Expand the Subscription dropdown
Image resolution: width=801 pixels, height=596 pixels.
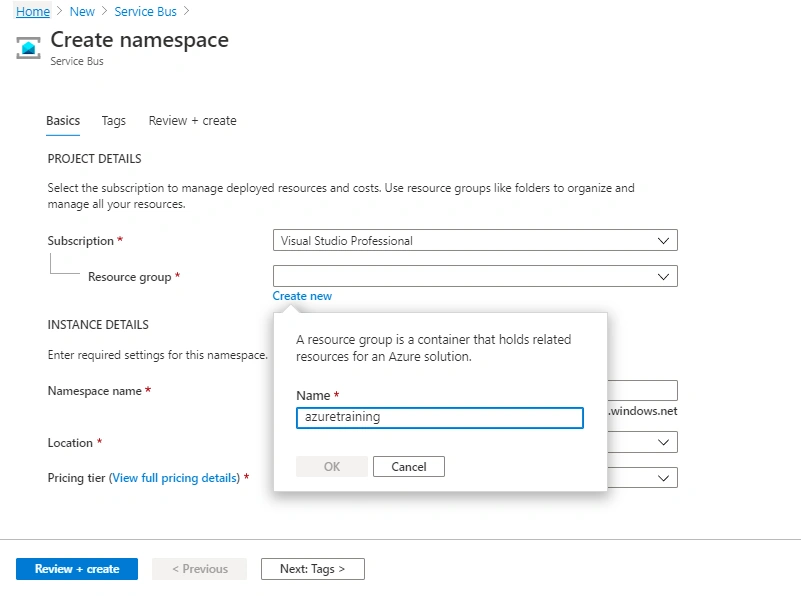click(x=475, y=241)
